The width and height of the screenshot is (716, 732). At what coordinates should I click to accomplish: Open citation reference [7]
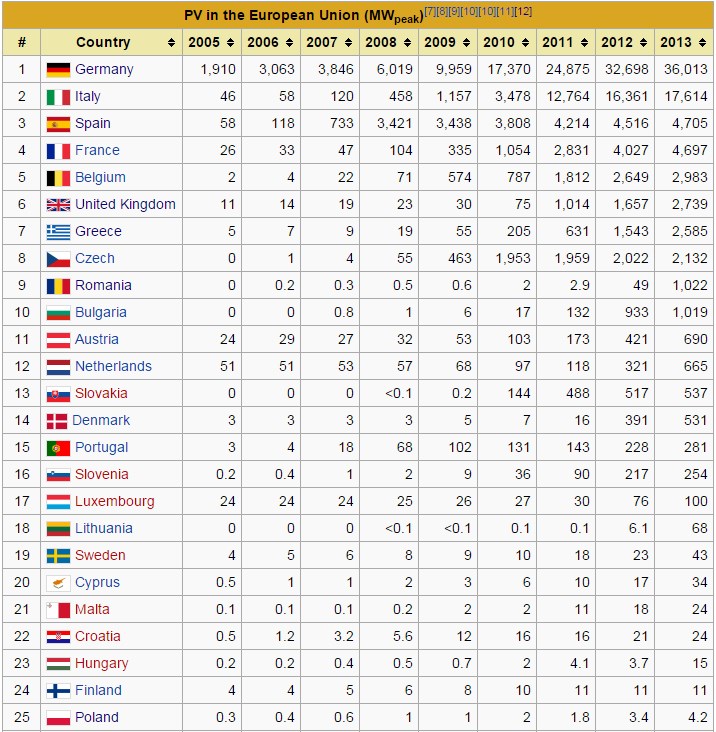[x=429, y=11]
